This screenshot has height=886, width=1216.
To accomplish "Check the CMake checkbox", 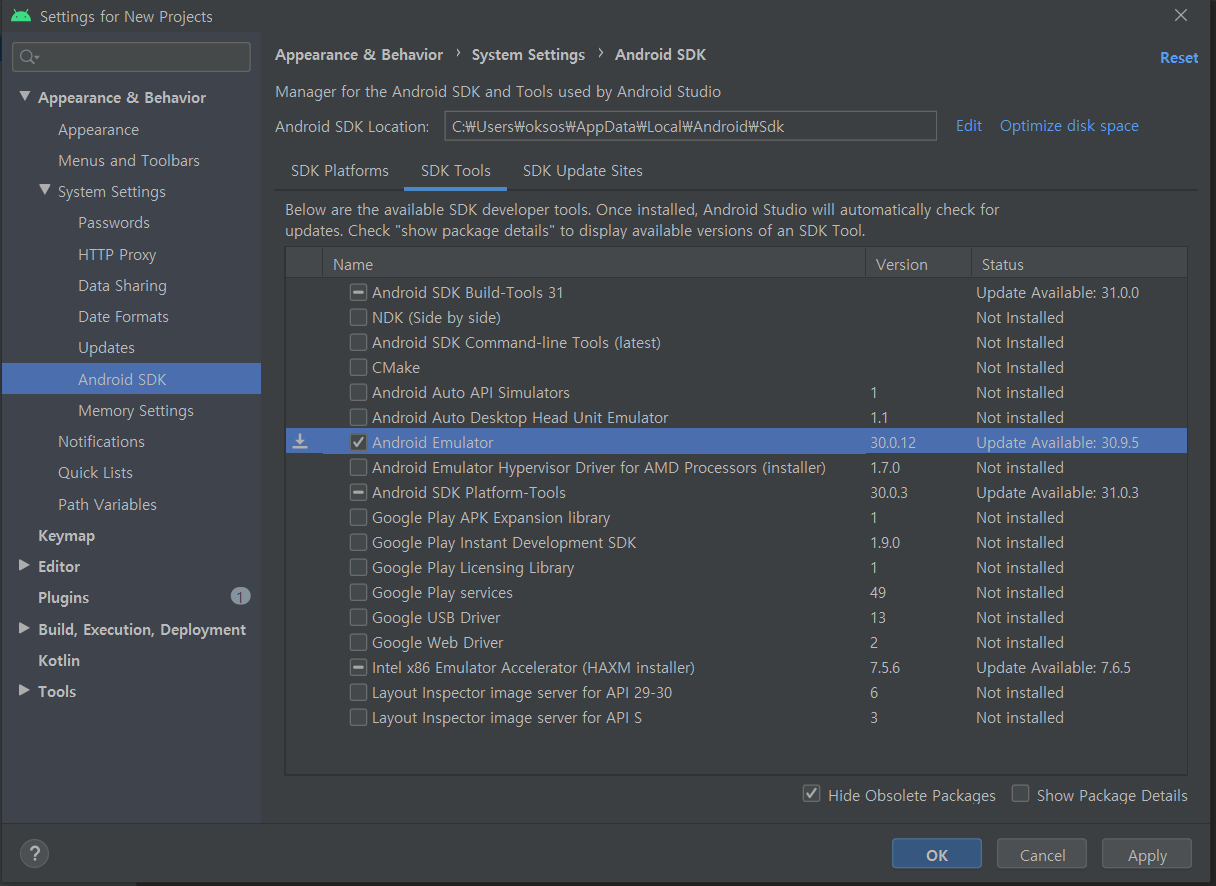I will [358, 368].
